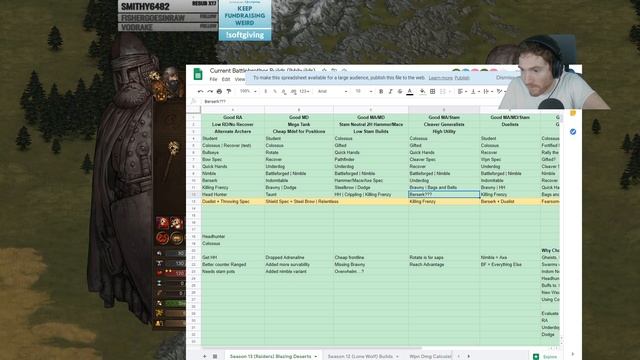The image size is (640, 360).
Task: Select row 13 header
Action: [194, 201]
